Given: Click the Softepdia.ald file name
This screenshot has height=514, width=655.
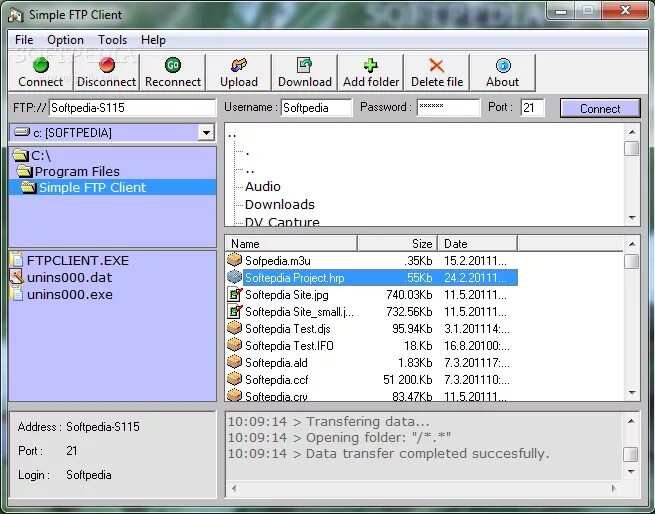Looking at the screenshot, I should pos(276,363).
